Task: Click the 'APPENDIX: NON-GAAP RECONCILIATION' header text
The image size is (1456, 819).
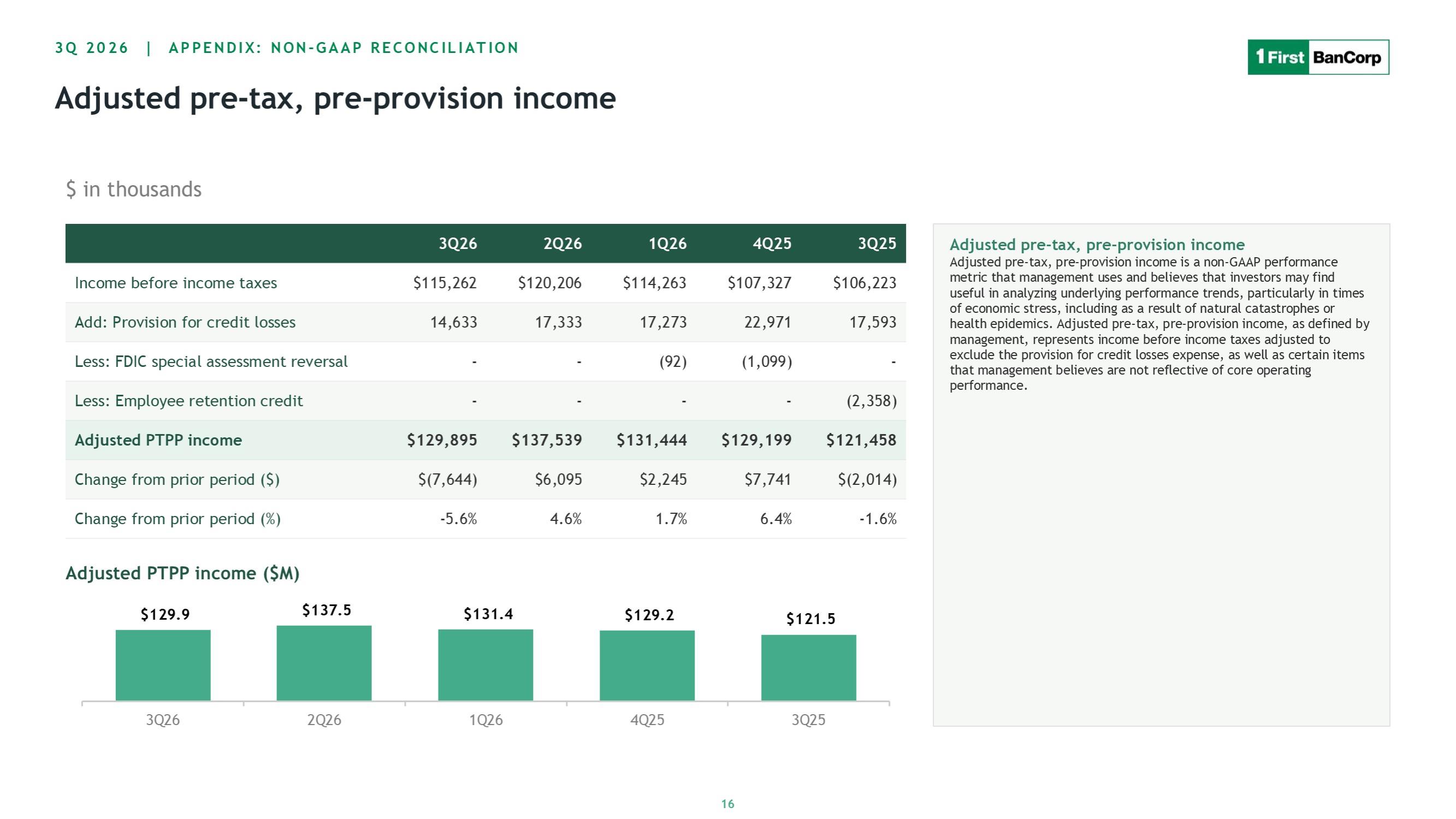Action: click(344, 48)
